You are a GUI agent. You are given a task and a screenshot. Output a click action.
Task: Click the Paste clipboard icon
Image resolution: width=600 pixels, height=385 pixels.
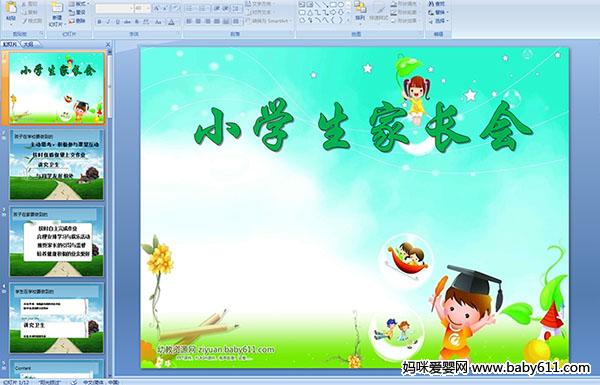pyautogui.click(x=11, y=8)
